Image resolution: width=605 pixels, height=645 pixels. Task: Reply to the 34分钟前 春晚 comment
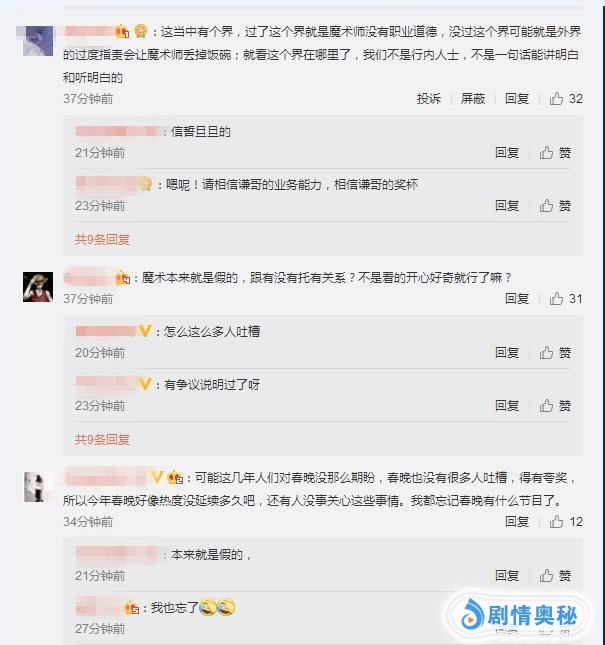[x=517, y=522]
